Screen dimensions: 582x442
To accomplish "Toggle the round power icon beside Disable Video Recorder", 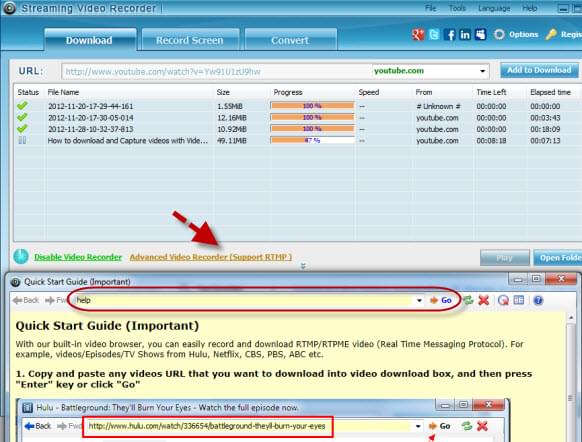I will [21, 256].
